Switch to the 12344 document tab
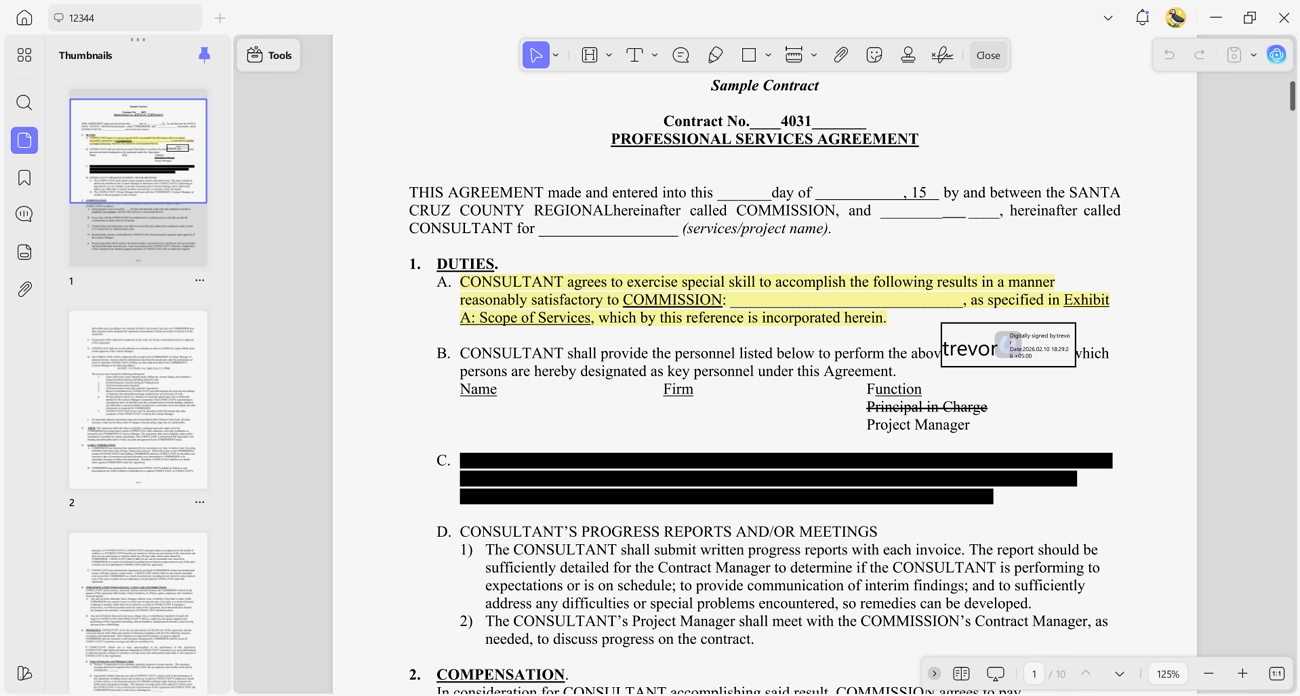 [125, 18]
